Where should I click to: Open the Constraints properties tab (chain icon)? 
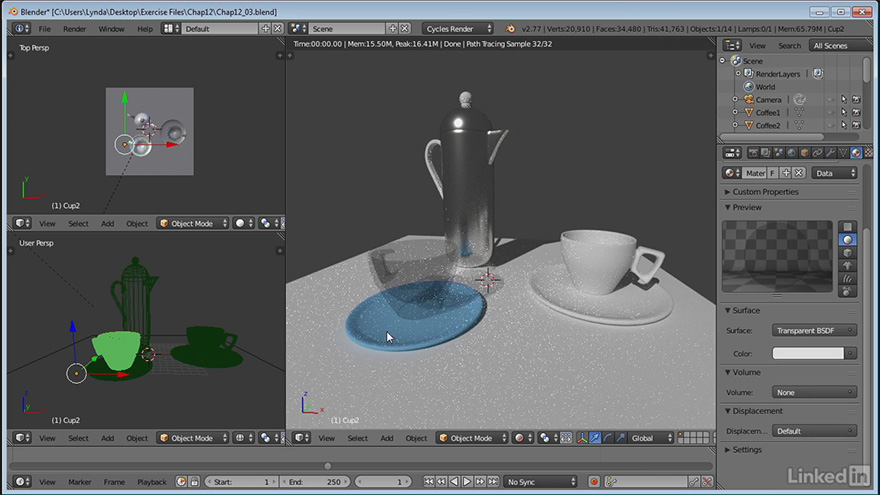click(817, 153)
